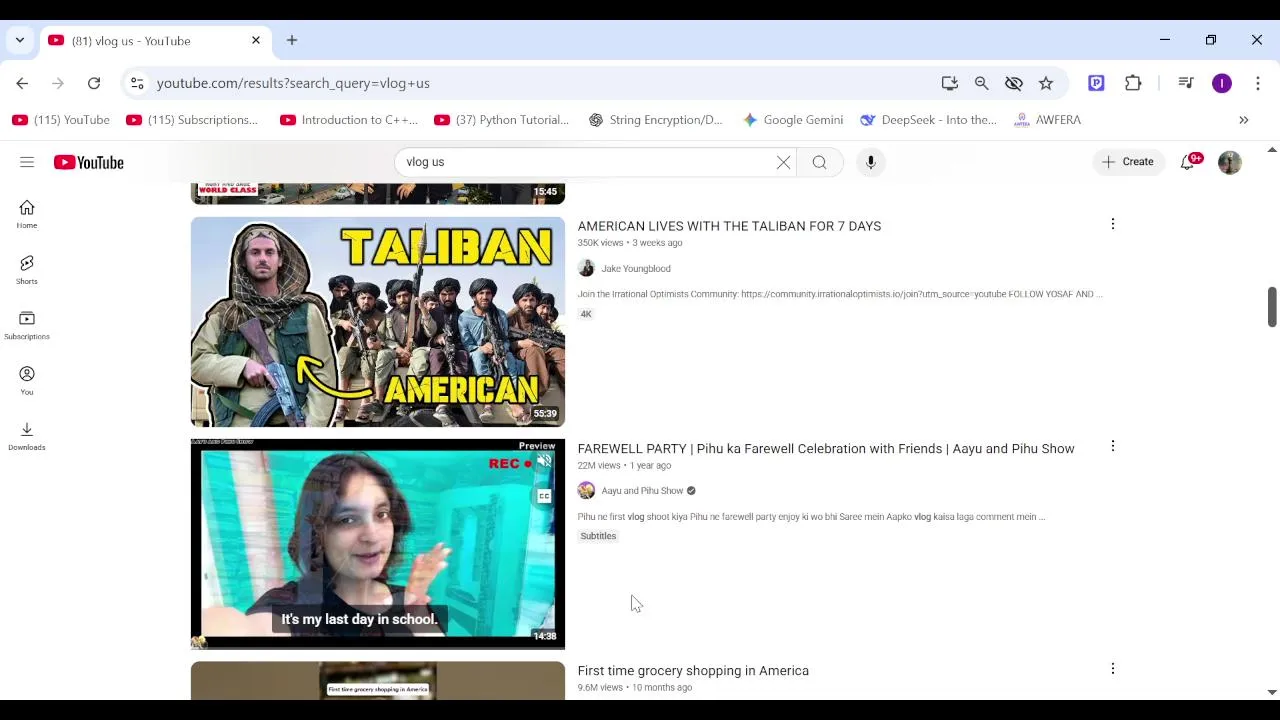This screenshot has width=1280, height=720.
Task: Expand the tab search dropdown
Action: click(20, 40)
